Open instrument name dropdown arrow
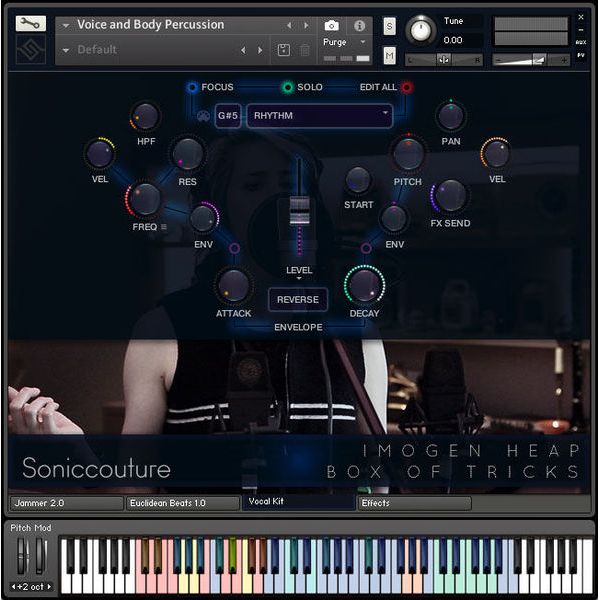Screen dimensions: 600x600 (x=66, y=26)
